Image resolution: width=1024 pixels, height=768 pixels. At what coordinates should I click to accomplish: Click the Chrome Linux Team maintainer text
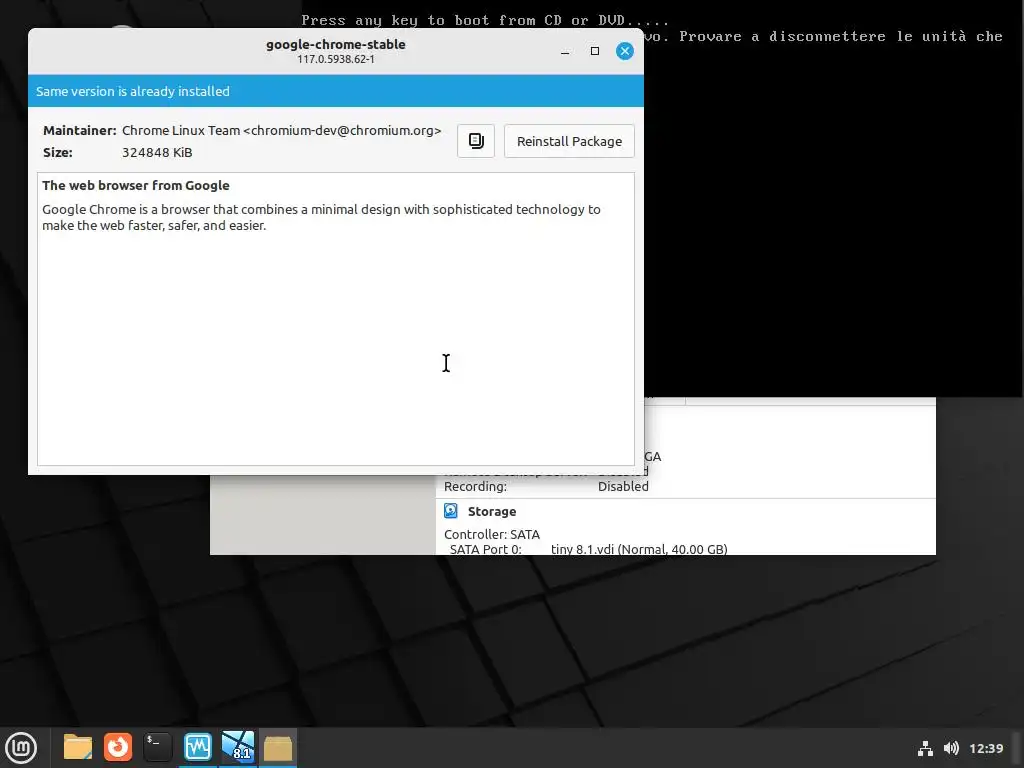281,131
